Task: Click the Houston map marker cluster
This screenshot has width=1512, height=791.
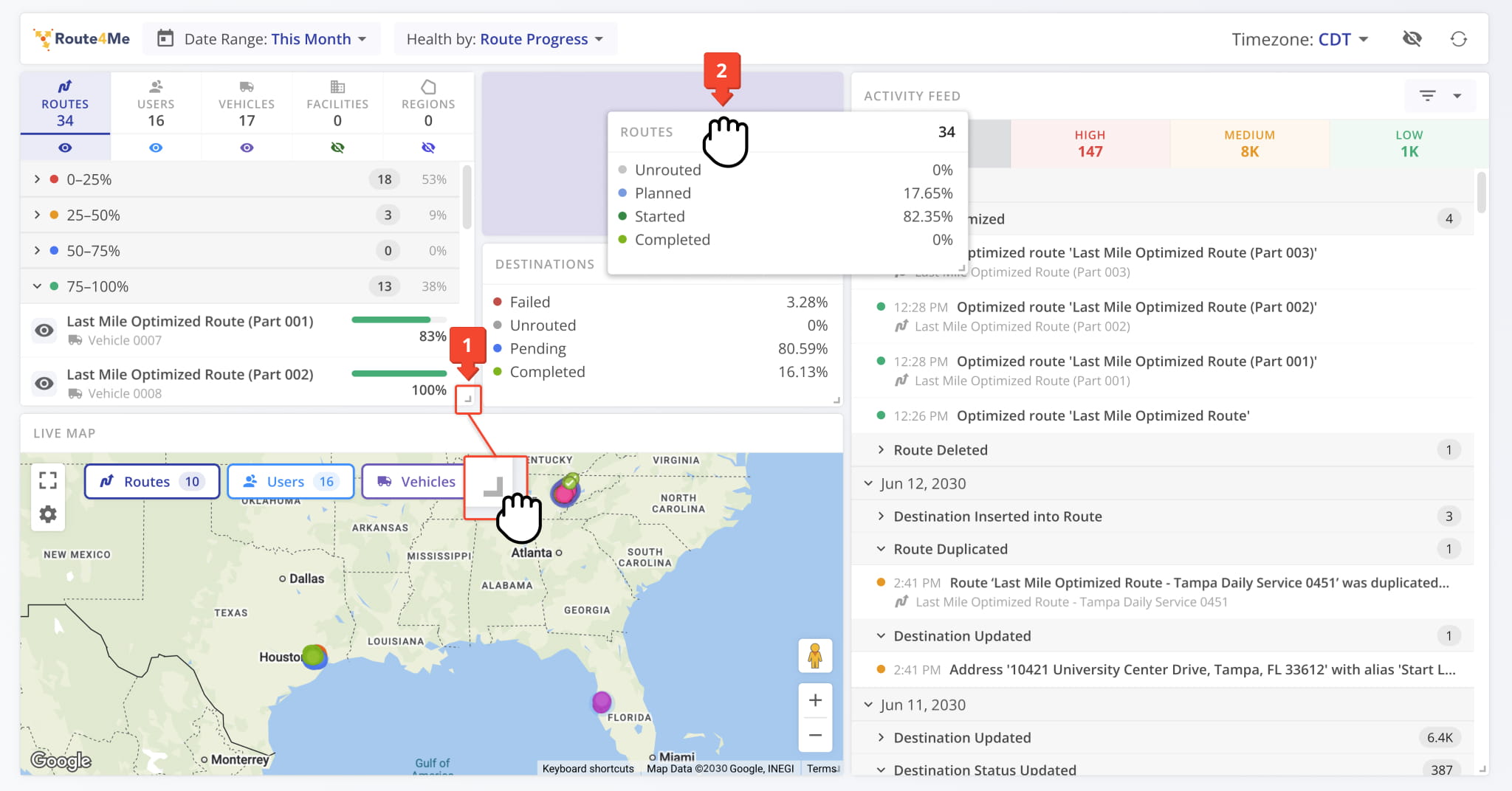Action: click(315, 655)
